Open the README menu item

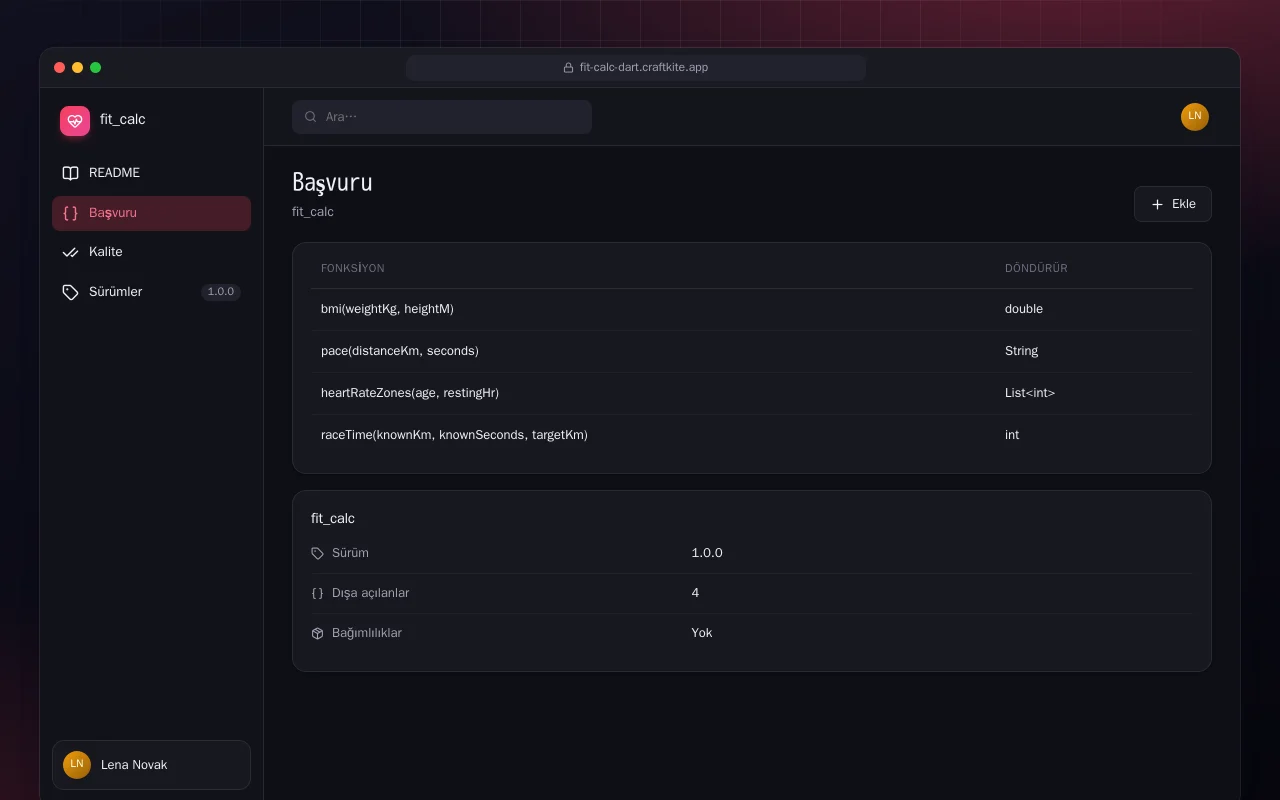pos(151,173)
